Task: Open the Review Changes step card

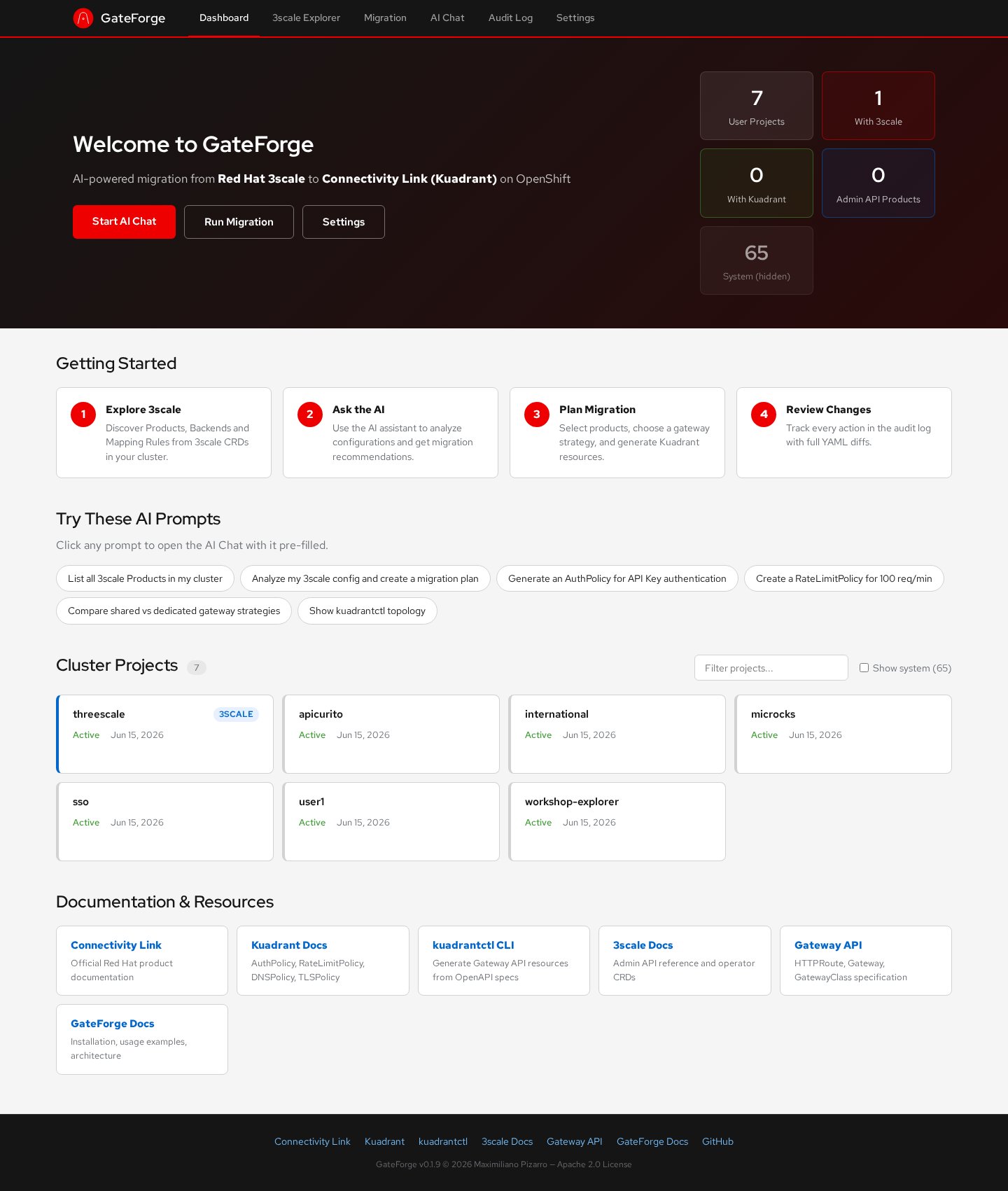Action: coord(844,433)
